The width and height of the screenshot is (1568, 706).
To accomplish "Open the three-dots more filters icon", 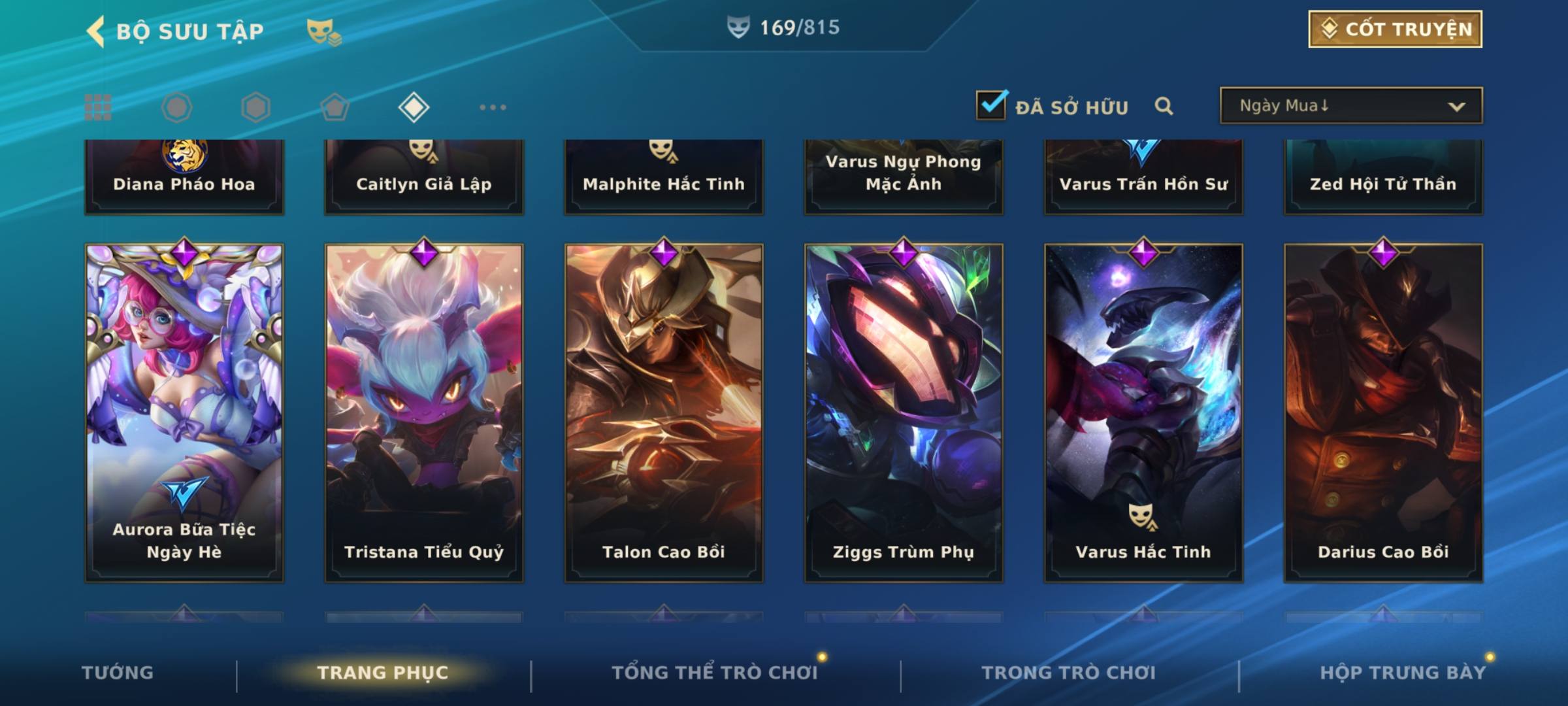I will click(493, 107).
